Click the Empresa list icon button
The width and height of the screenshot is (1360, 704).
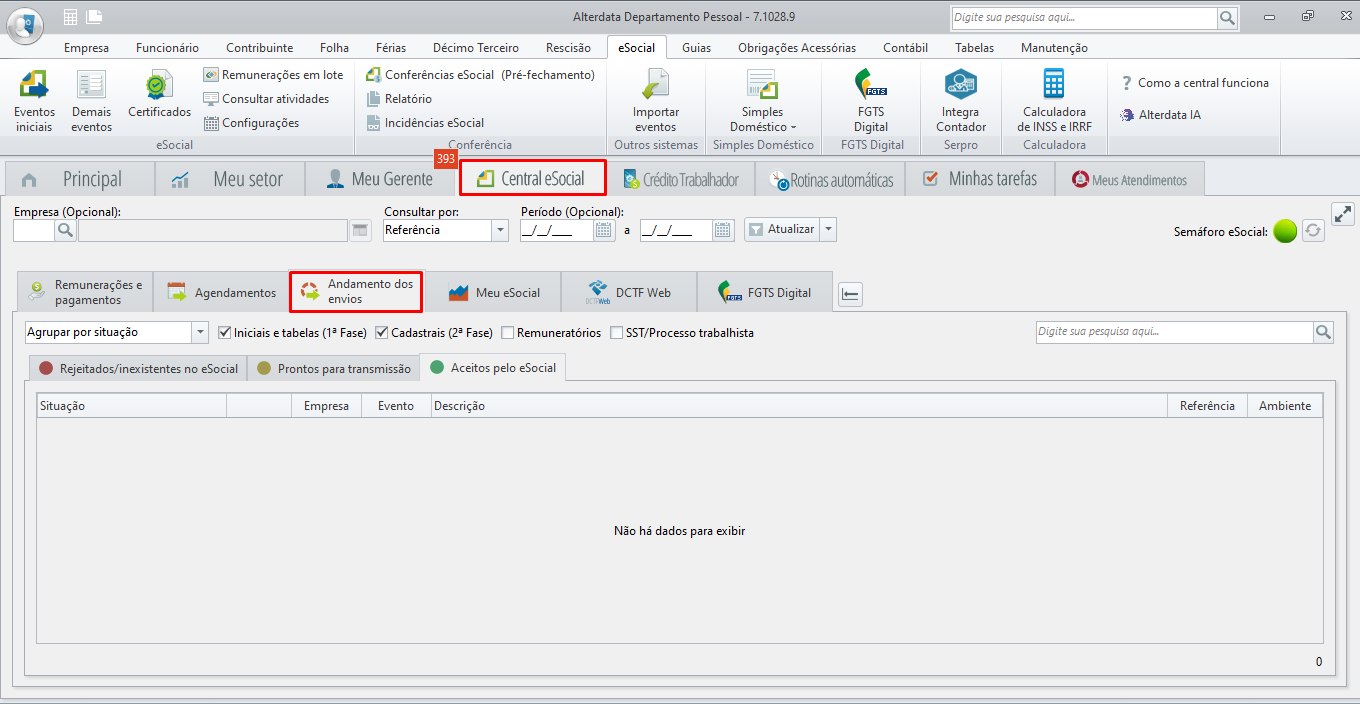tap(361, 230)
